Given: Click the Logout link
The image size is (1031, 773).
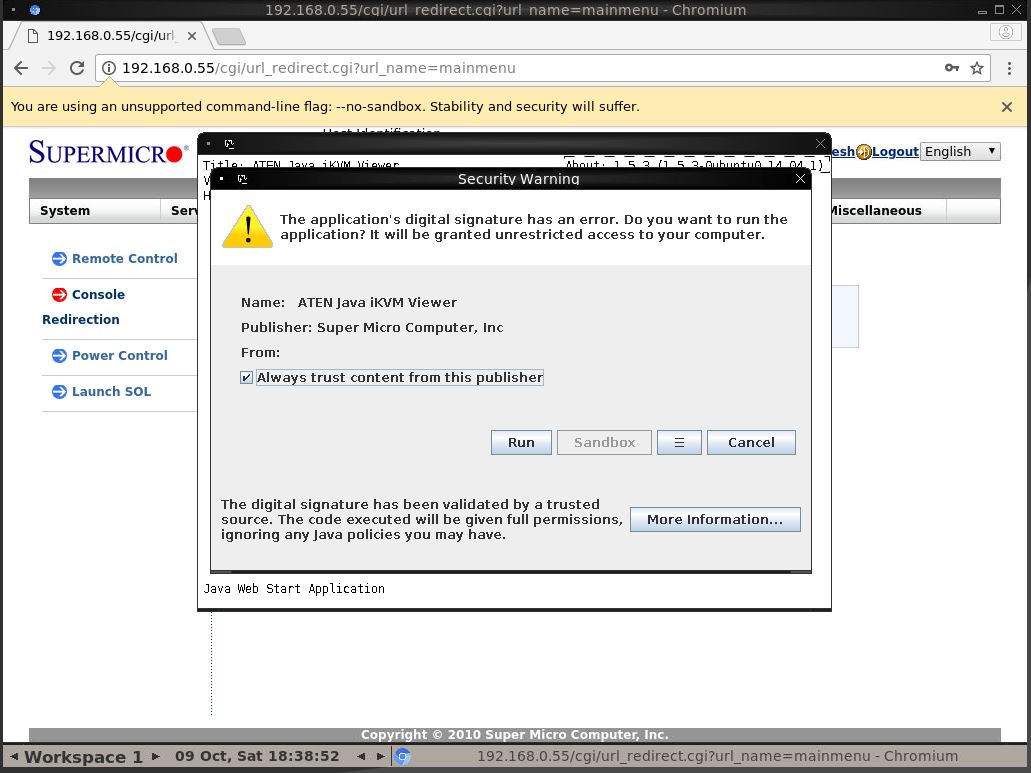Looking at the screenshot, I should click(x=895, y=151).
